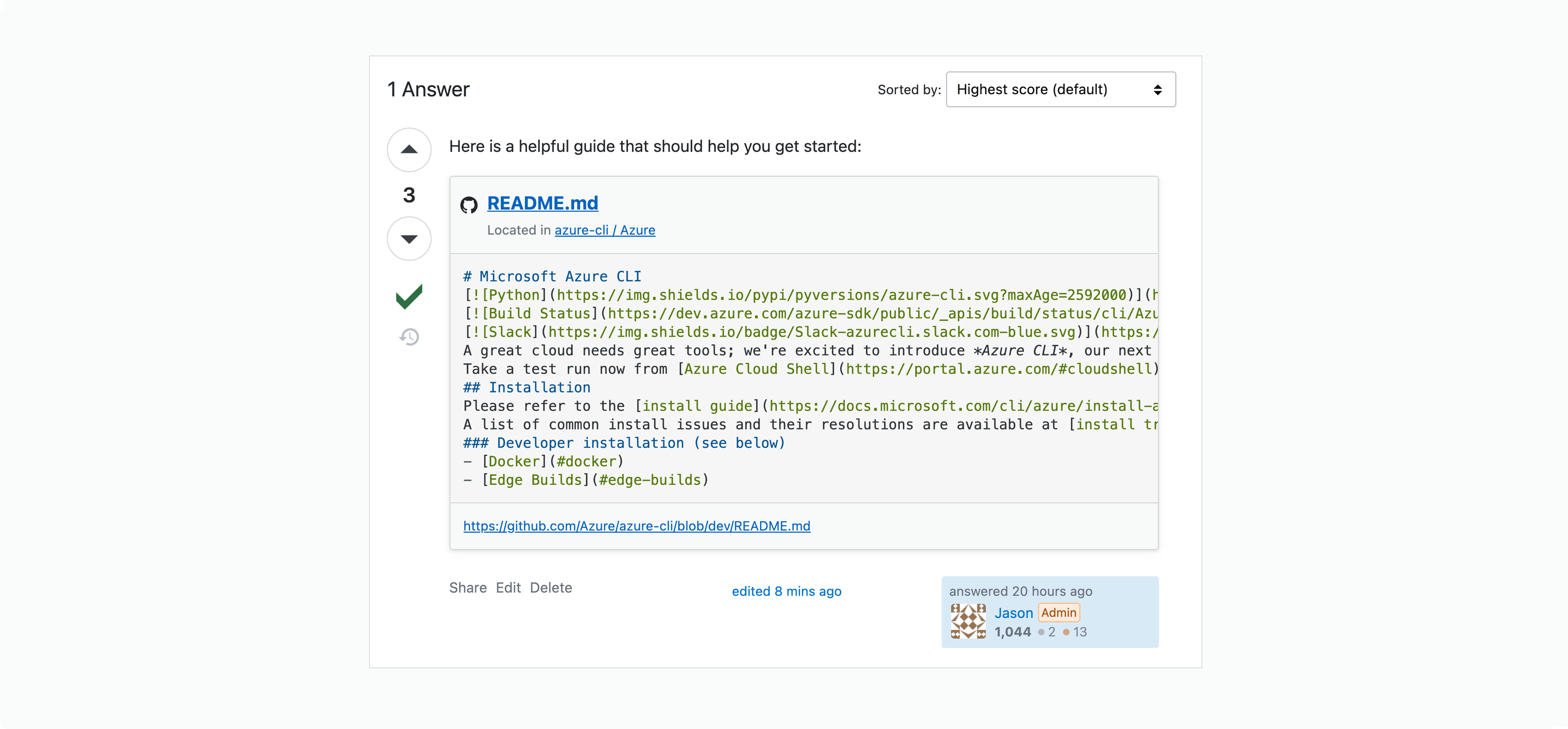The width and height of the screenshot is (1568, 729).
Task: Click the Build Status badge code line
Action: click(810, 314)
